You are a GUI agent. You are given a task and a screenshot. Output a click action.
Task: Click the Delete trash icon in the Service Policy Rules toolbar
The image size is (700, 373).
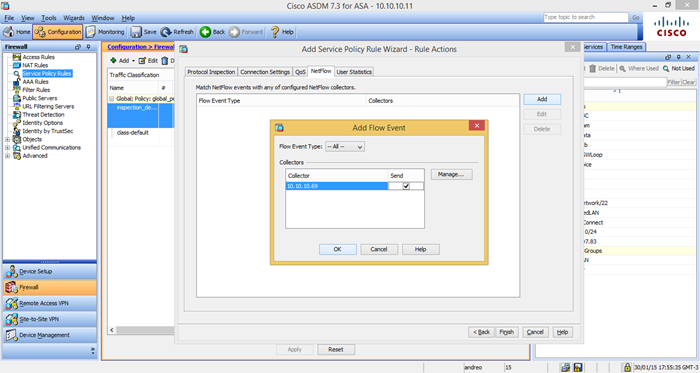(165, 61)
